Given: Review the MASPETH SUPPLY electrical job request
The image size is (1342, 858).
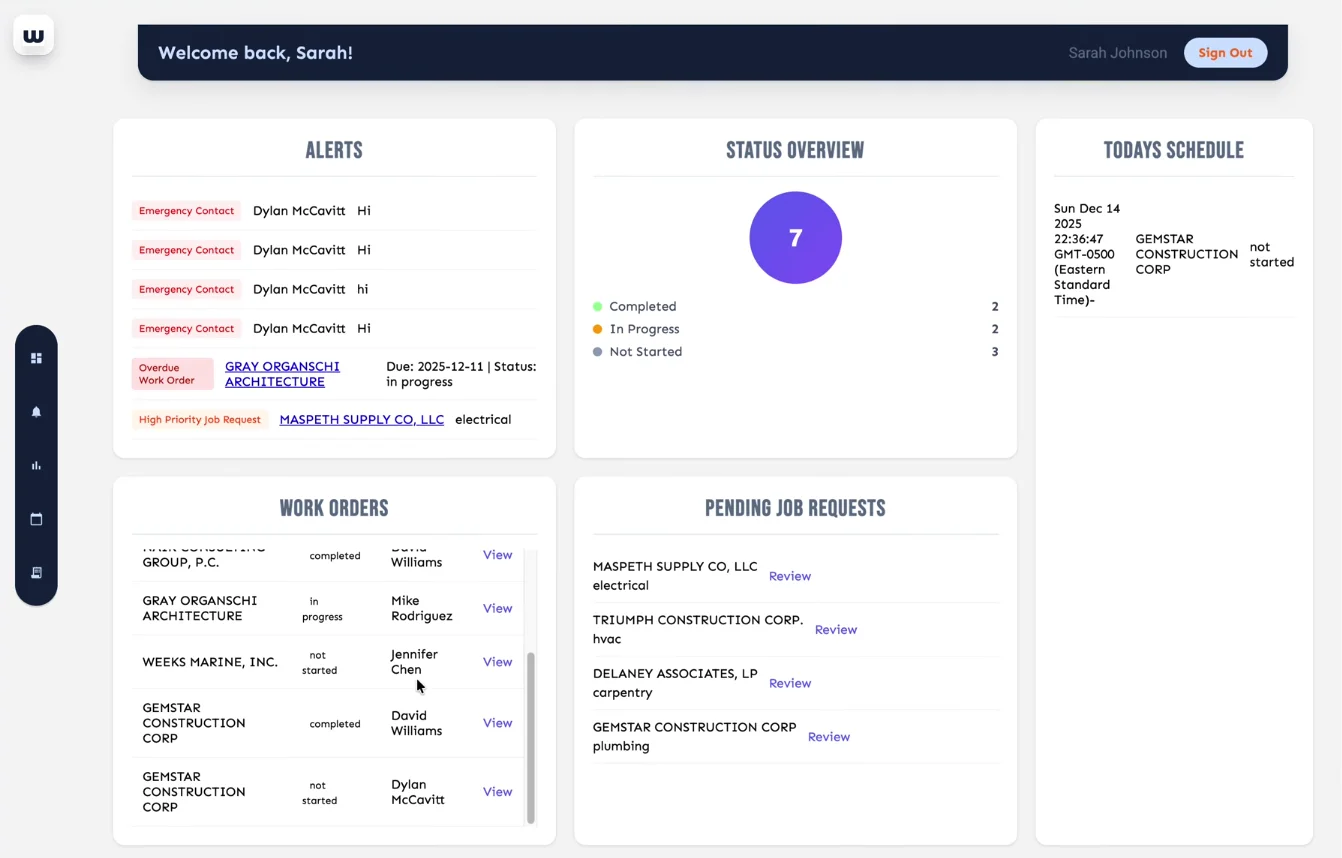Looking at the screenshot, I should coord(790,576).
